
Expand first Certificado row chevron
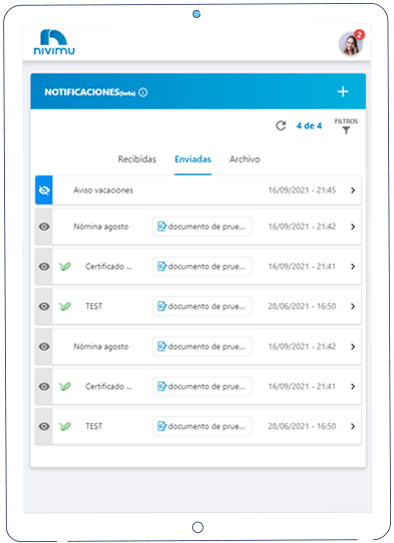click(353, 266)
